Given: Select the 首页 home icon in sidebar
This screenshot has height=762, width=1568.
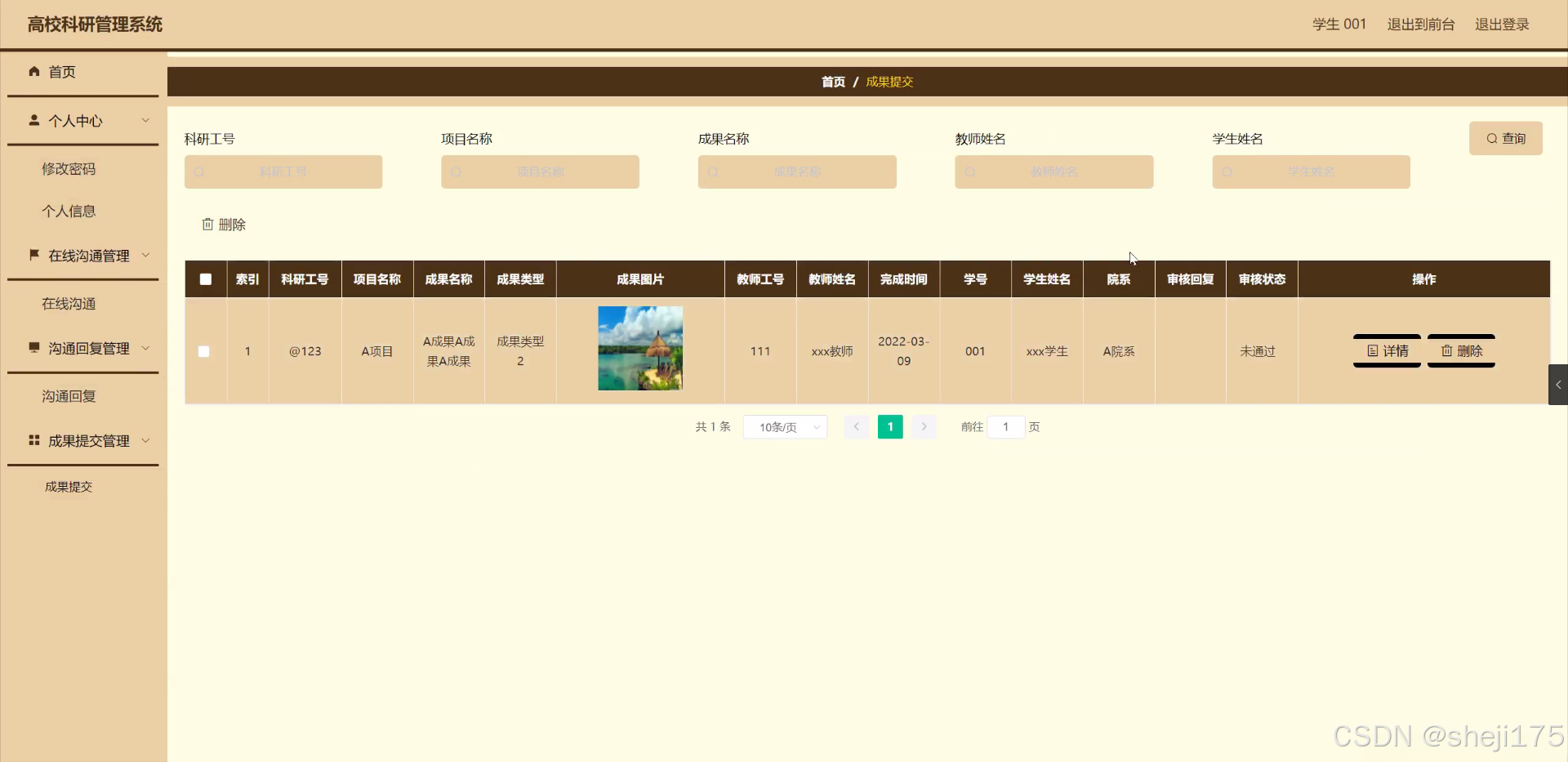Looking at the screenshot, I should click(x=33, y=72).
